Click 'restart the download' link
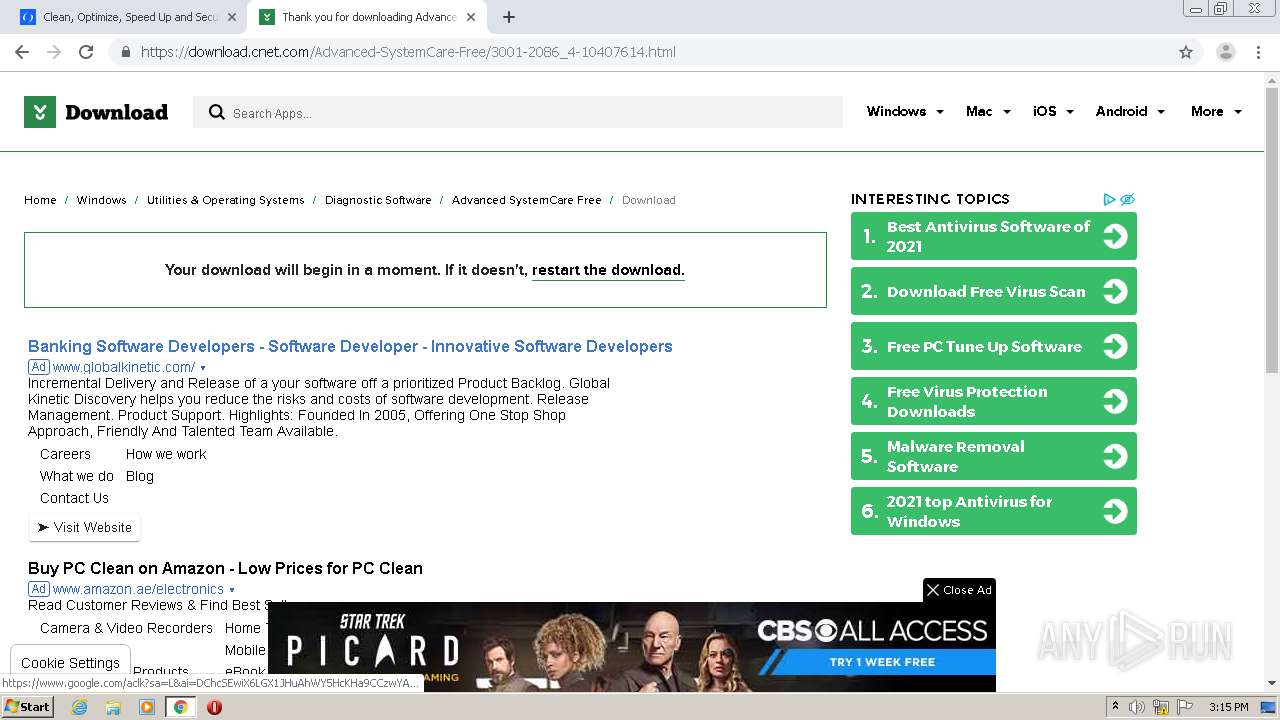Image resolution: width=1280 pixels, height=720 pixels. (608, 270)
